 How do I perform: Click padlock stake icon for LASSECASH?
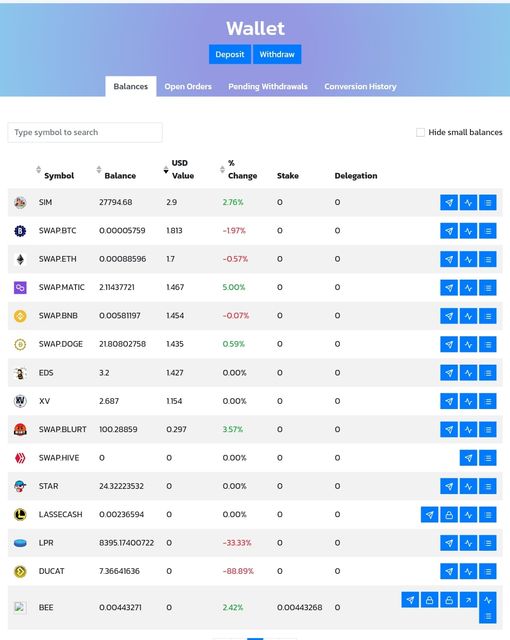449,515
